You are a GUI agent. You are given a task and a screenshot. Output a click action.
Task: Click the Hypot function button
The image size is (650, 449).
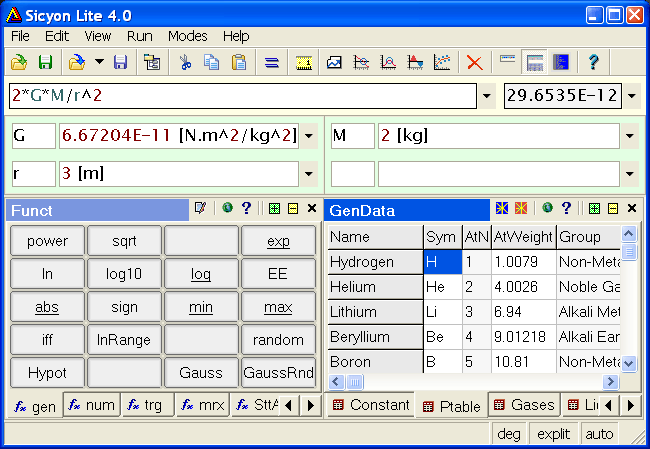[47, 373]
